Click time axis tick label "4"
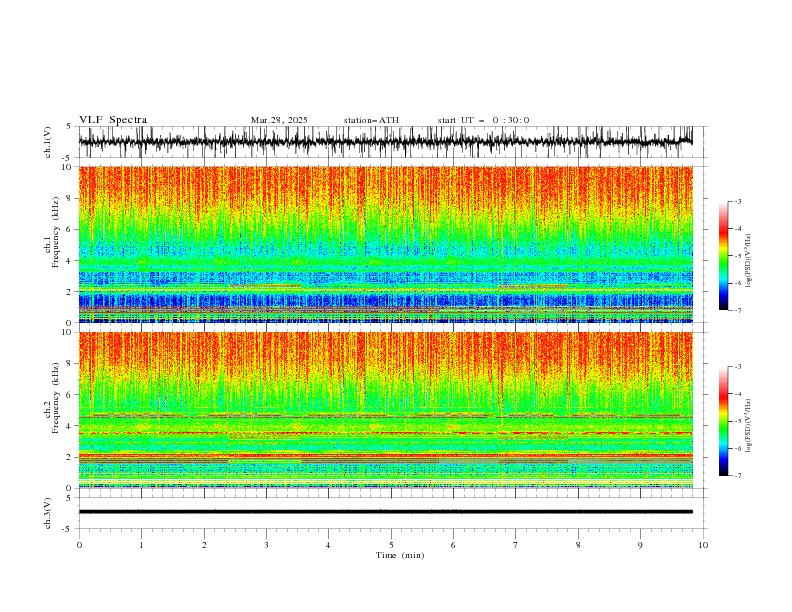 (328, 545)
